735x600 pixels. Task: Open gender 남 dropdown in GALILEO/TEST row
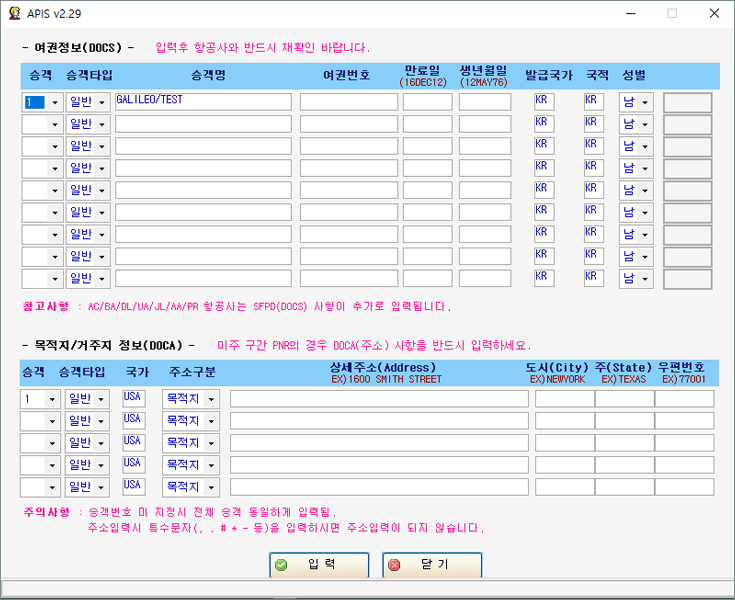(645, 102)
